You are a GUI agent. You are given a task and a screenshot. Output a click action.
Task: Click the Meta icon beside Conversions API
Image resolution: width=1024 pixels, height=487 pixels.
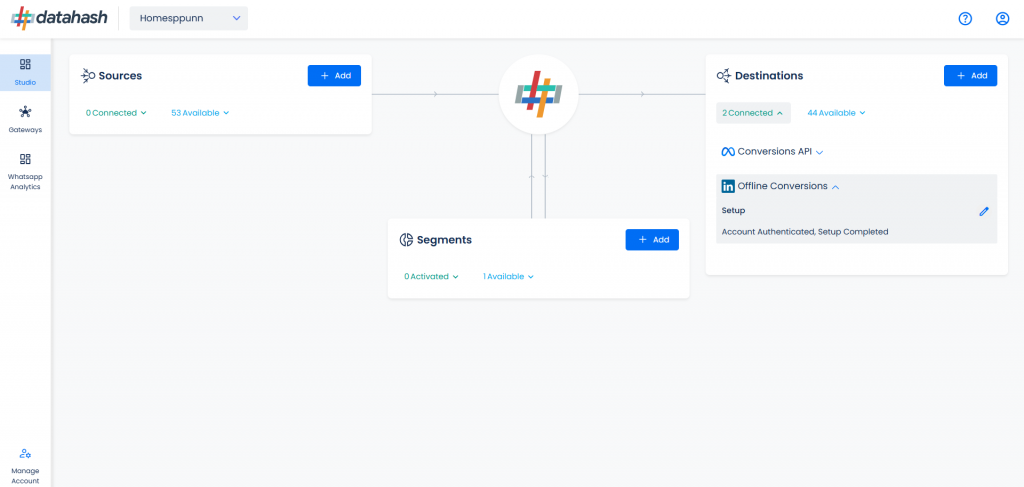pos(728,151)
